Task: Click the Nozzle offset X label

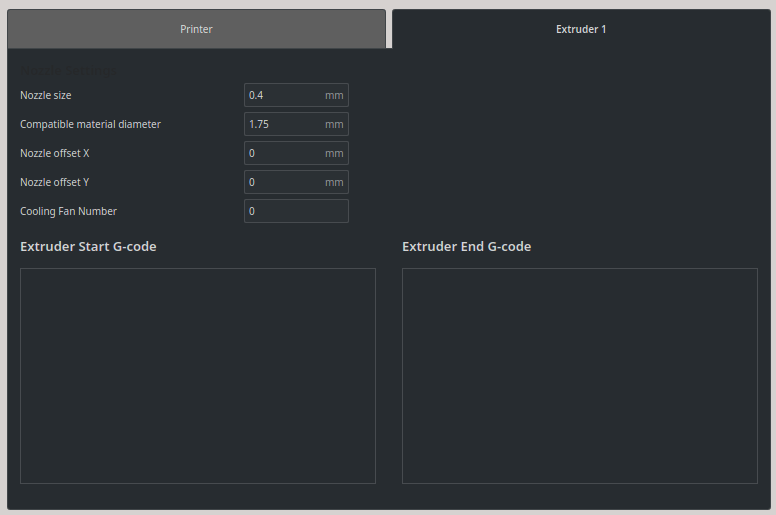Action: pos(54,153)
